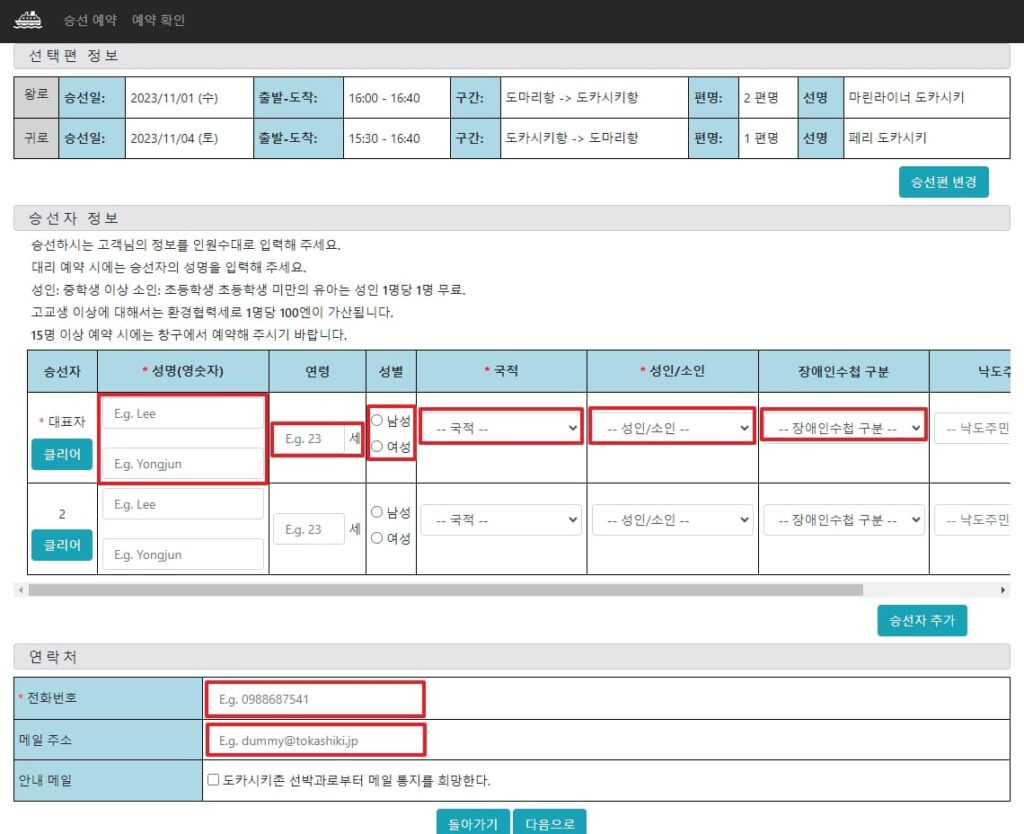The width and height of the screenshot is (1024, 834).
Task: Select 남성 radio for passenger 2
Action: tap(377, 511)
